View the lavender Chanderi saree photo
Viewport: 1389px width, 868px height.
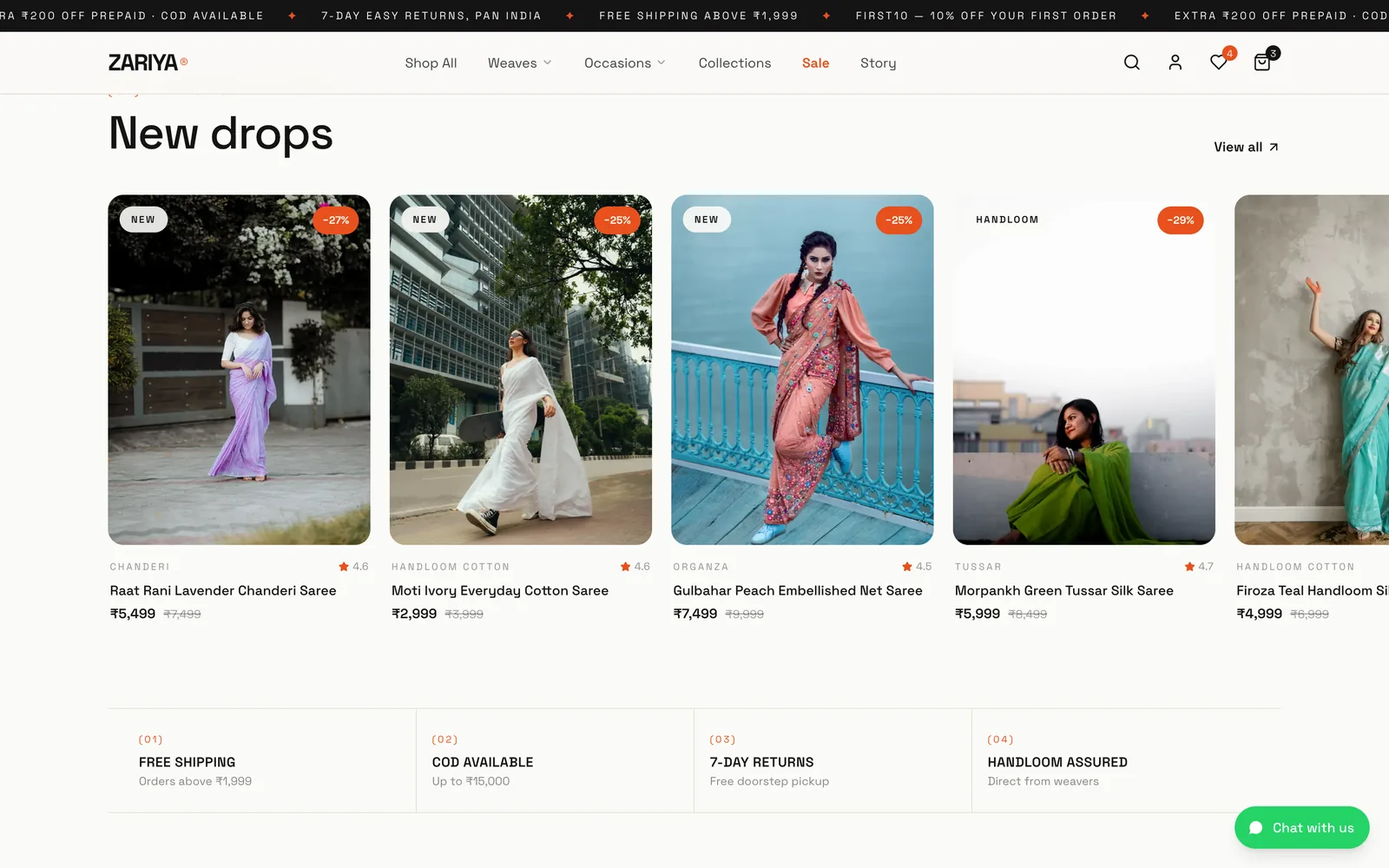(239, 370)
